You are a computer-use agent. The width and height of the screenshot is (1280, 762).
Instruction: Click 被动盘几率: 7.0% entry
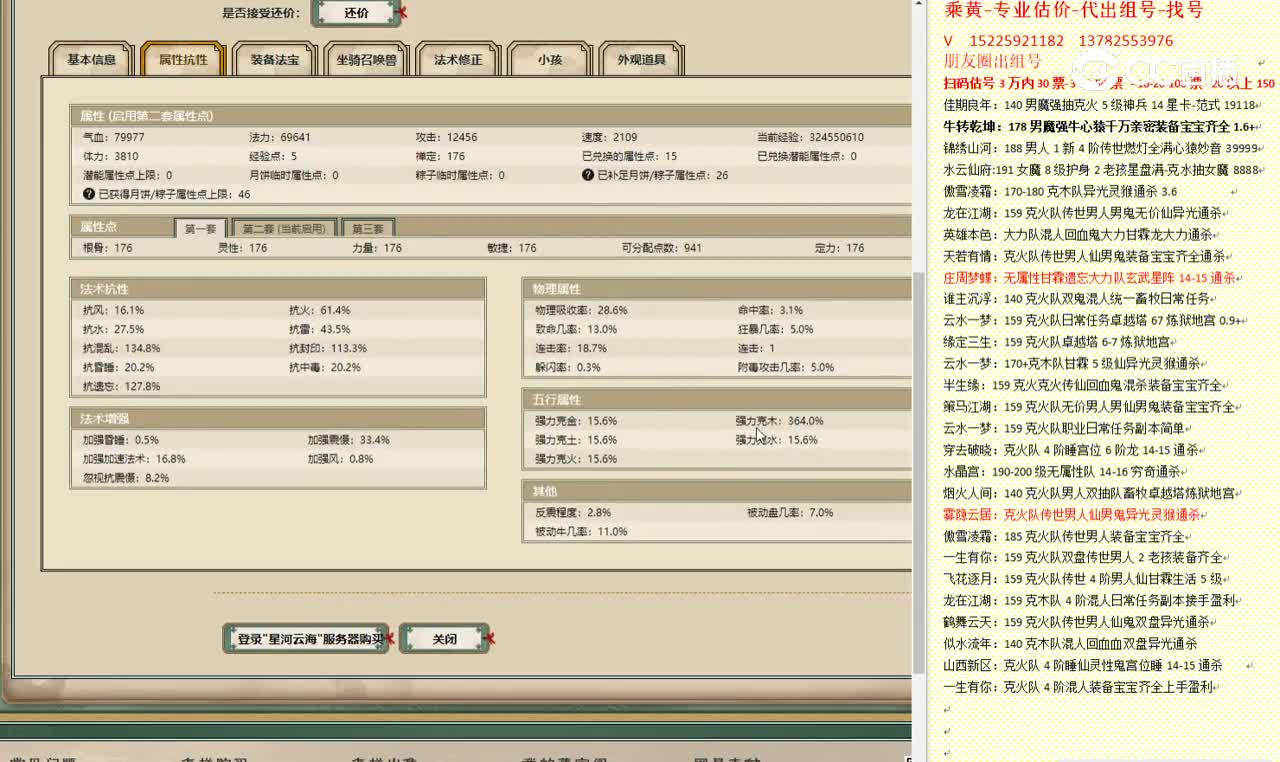(x=790, y=513)
